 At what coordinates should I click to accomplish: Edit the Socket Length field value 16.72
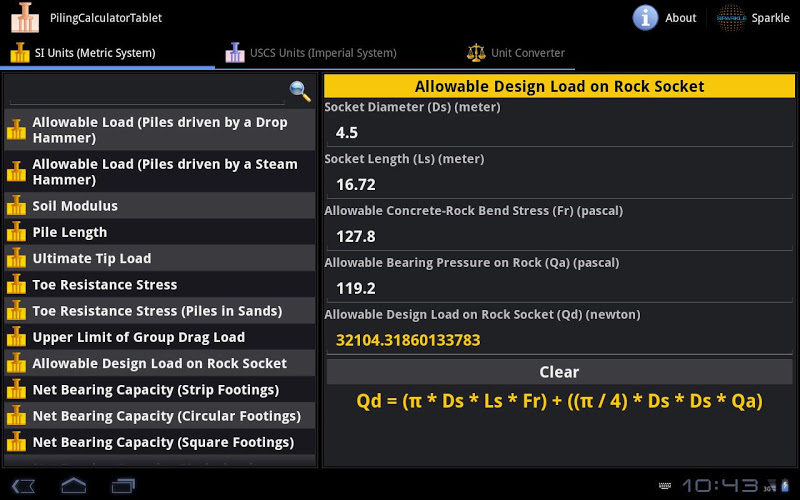[559, 184]
